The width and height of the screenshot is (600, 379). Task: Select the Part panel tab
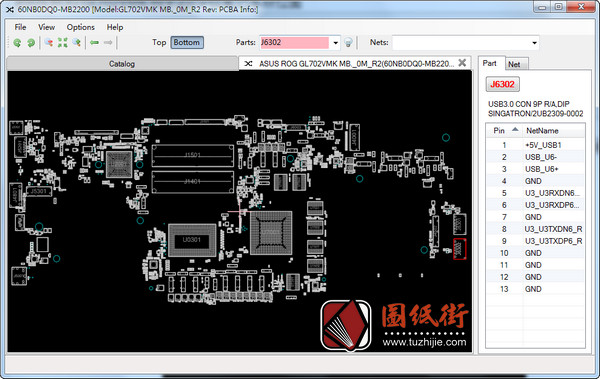click(490, 63)
